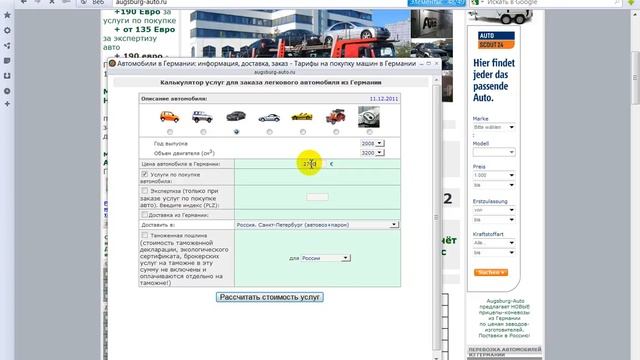The height and width of the screenshot is (360, 640).
Task: Click the popup window vertical scrollbar
Action: pos(436,217)
